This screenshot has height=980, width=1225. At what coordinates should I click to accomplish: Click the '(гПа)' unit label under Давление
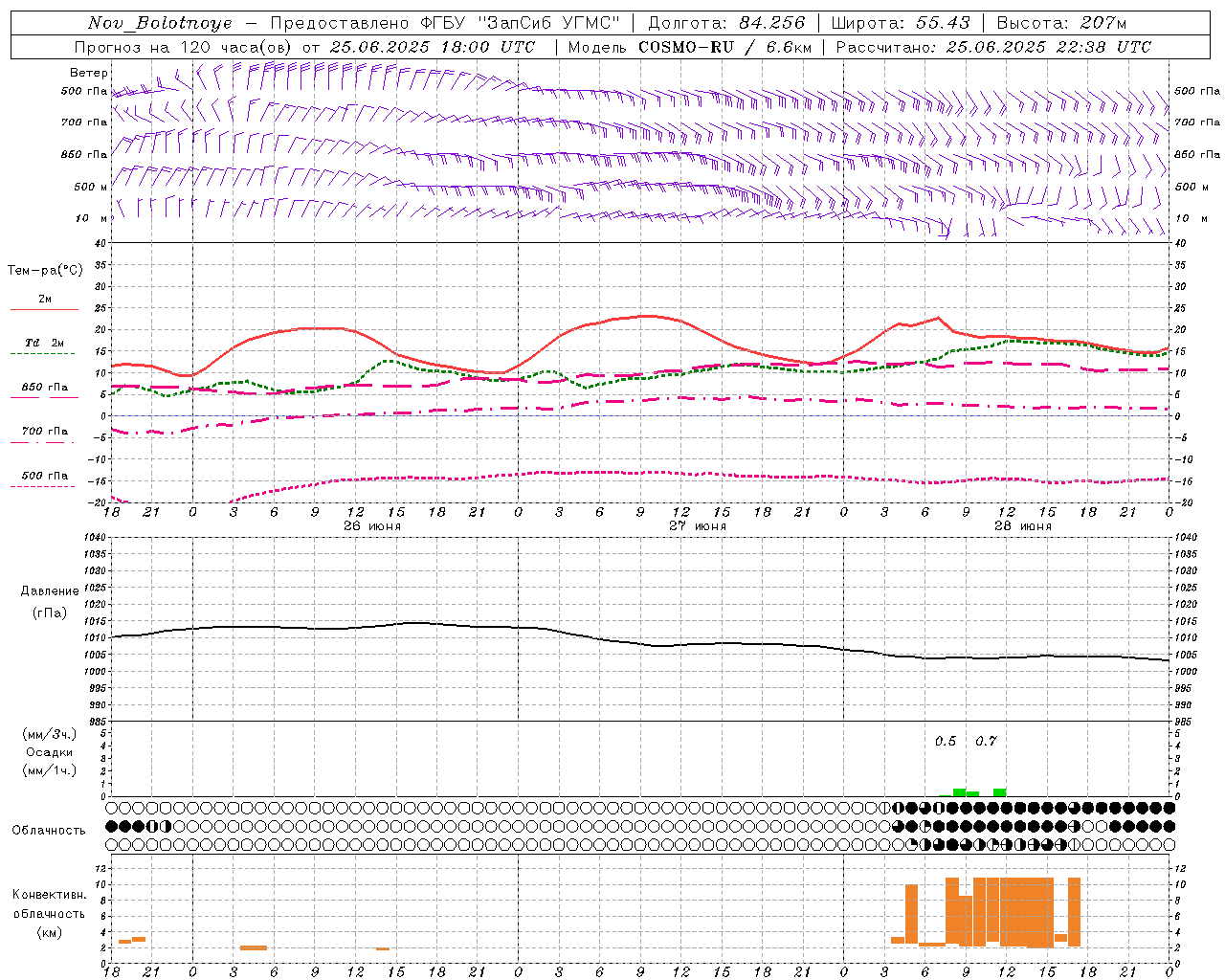[x=50, y=613]
